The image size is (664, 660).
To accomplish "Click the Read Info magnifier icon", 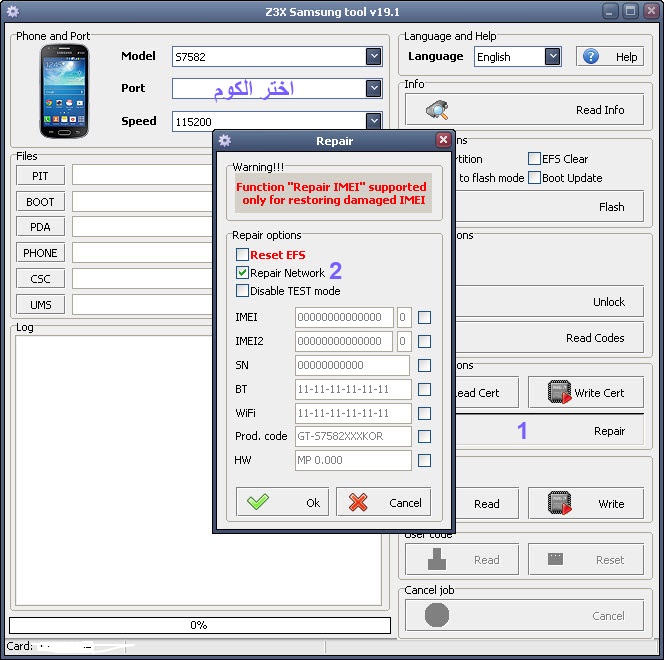I will [437, 109].
